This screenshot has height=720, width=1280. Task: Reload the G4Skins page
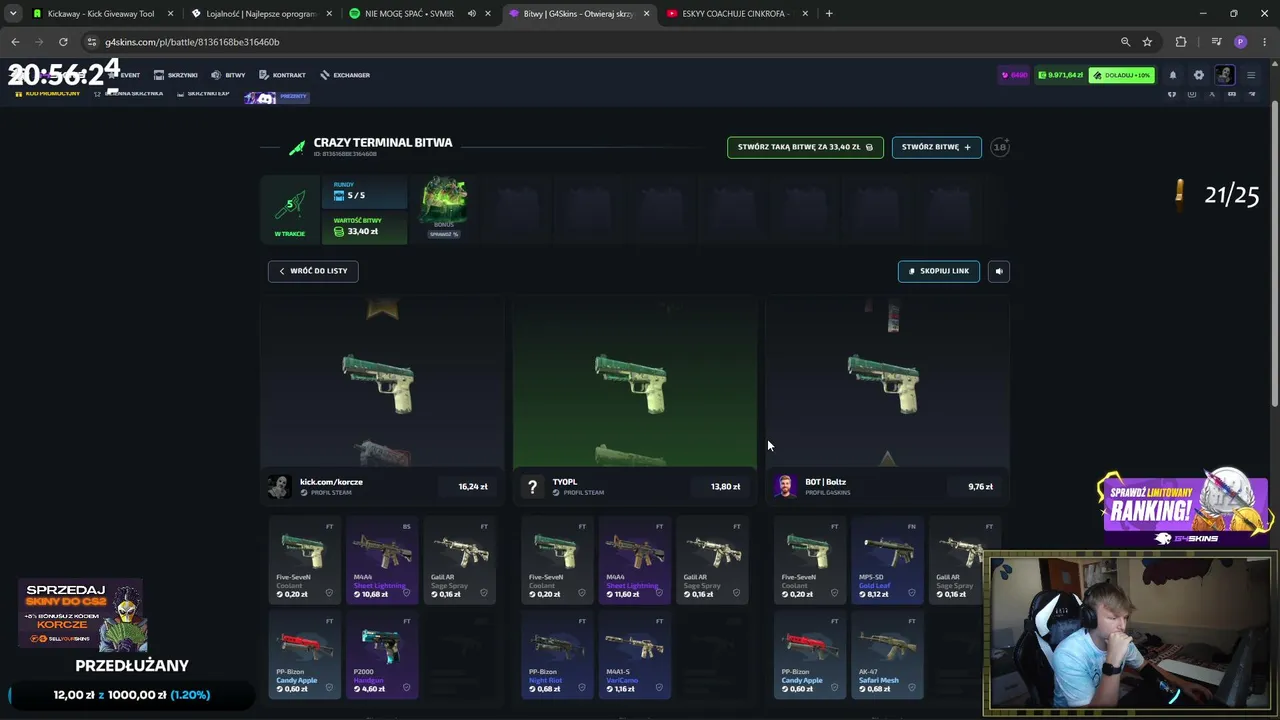tap(63, 42)
